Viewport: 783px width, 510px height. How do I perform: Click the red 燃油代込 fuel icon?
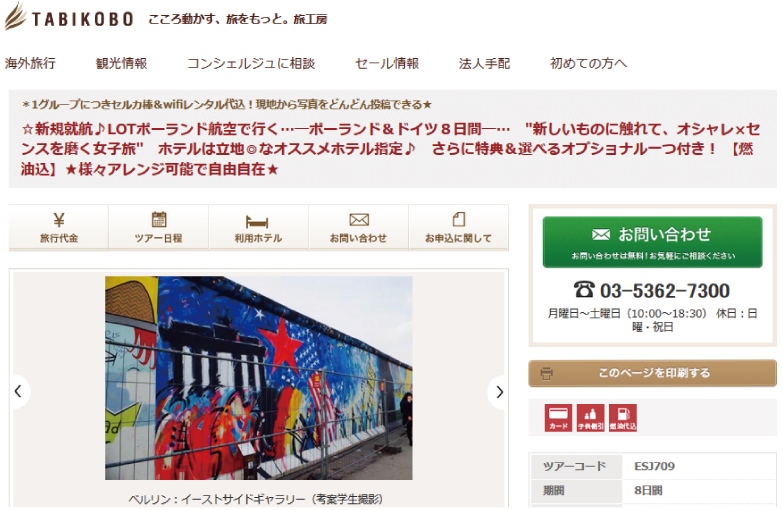coord(623,418)
